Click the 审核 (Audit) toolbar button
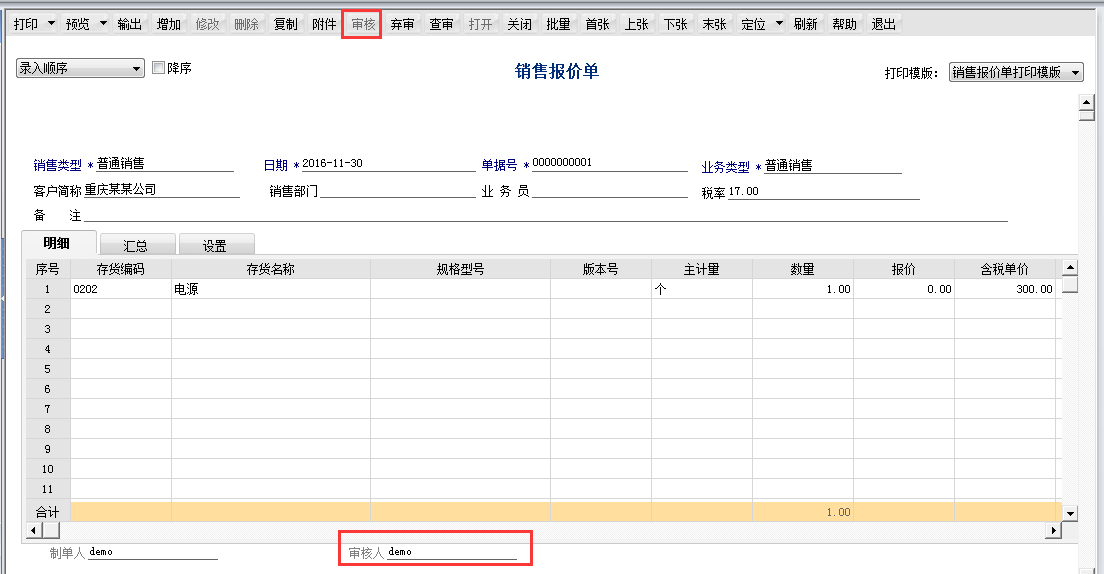The width and height of the screenshot is (1104, 574). [x=362, y=24]
